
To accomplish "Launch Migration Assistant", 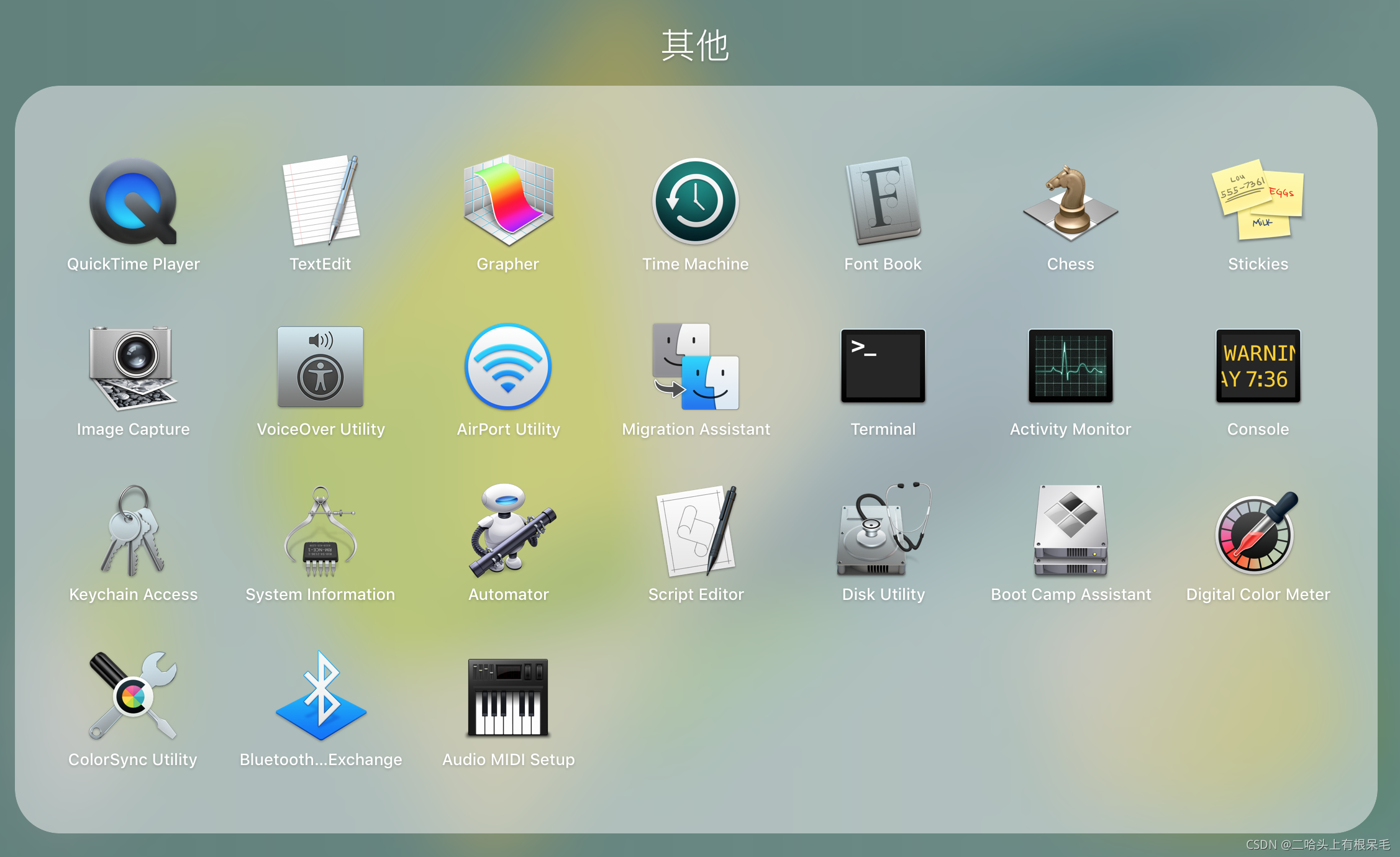I will coord(695,367).
